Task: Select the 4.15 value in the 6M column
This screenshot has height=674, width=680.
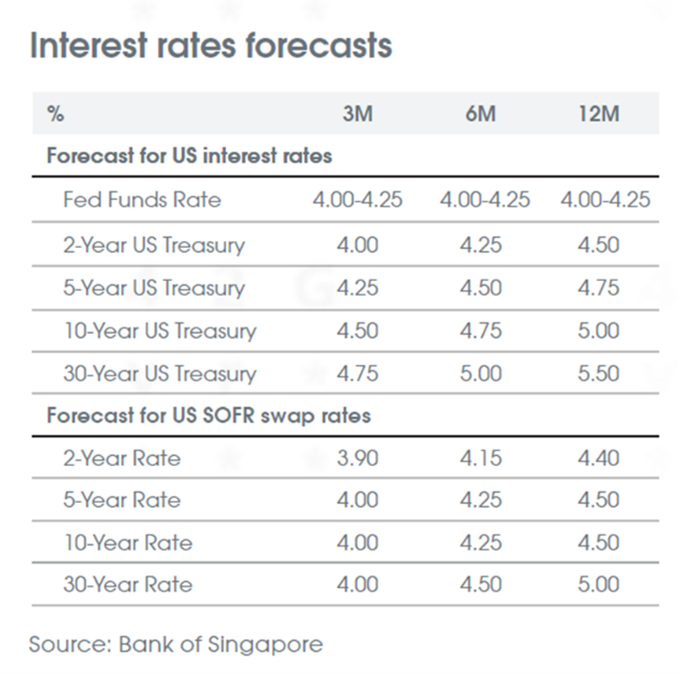Action: tap(482, 459)
